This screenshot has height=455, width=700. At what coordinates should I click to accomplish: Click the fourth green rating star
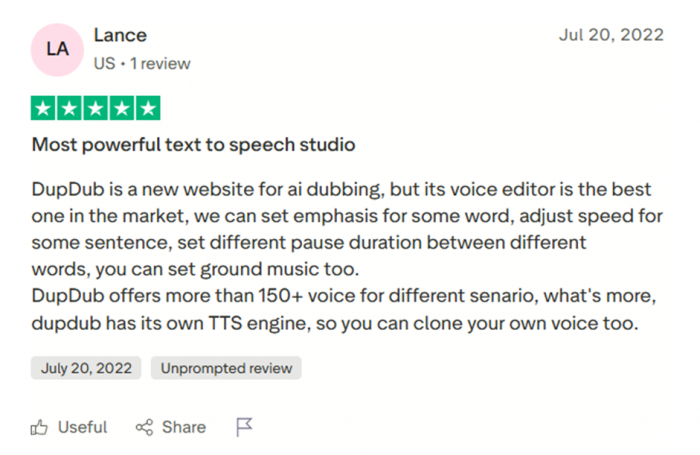[x=122, y=108]
